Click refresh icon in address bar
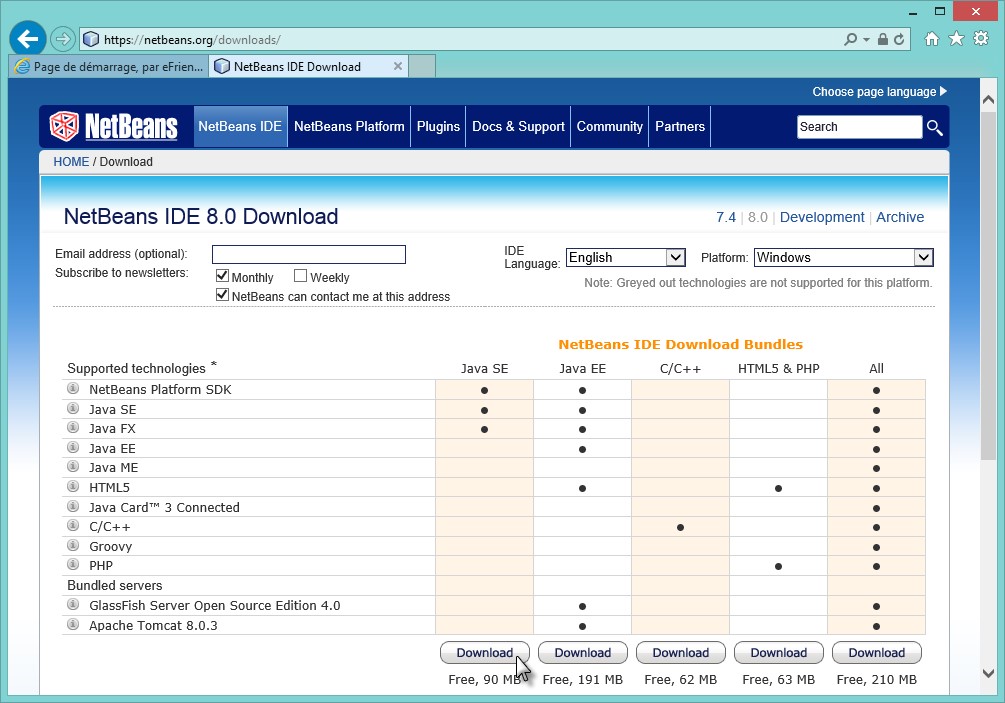This screenshot has height=703, width=1005. click(900, 40)
